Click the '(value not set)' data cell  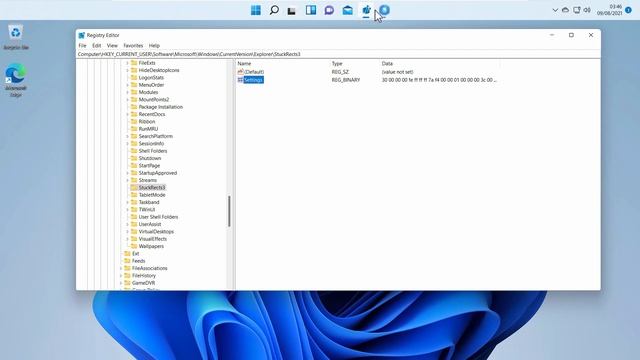(x=398, y=72)
